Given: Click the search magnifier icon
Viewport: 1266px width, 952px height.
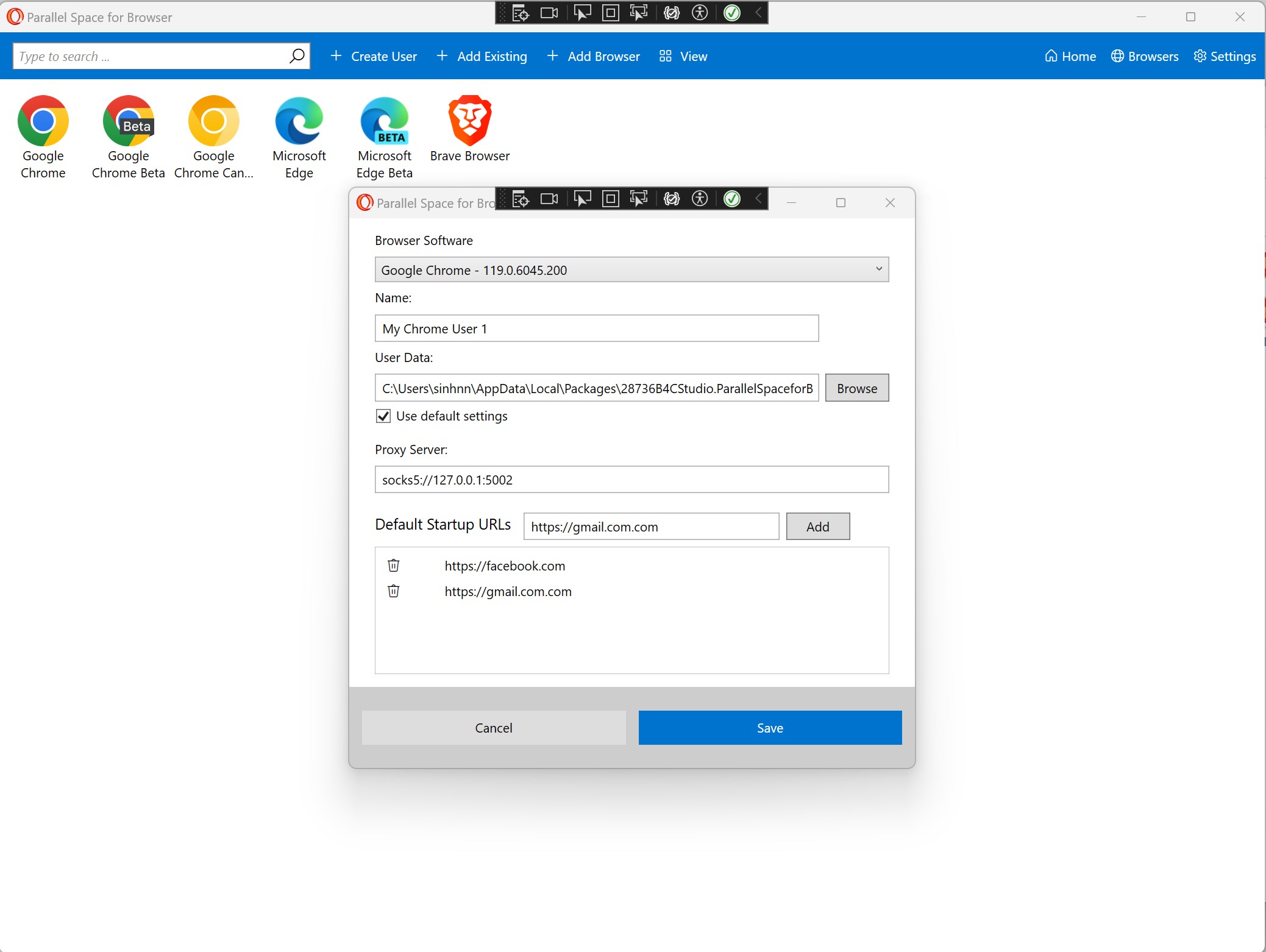Looking at the screenshot, I should [x=297, y=56].
